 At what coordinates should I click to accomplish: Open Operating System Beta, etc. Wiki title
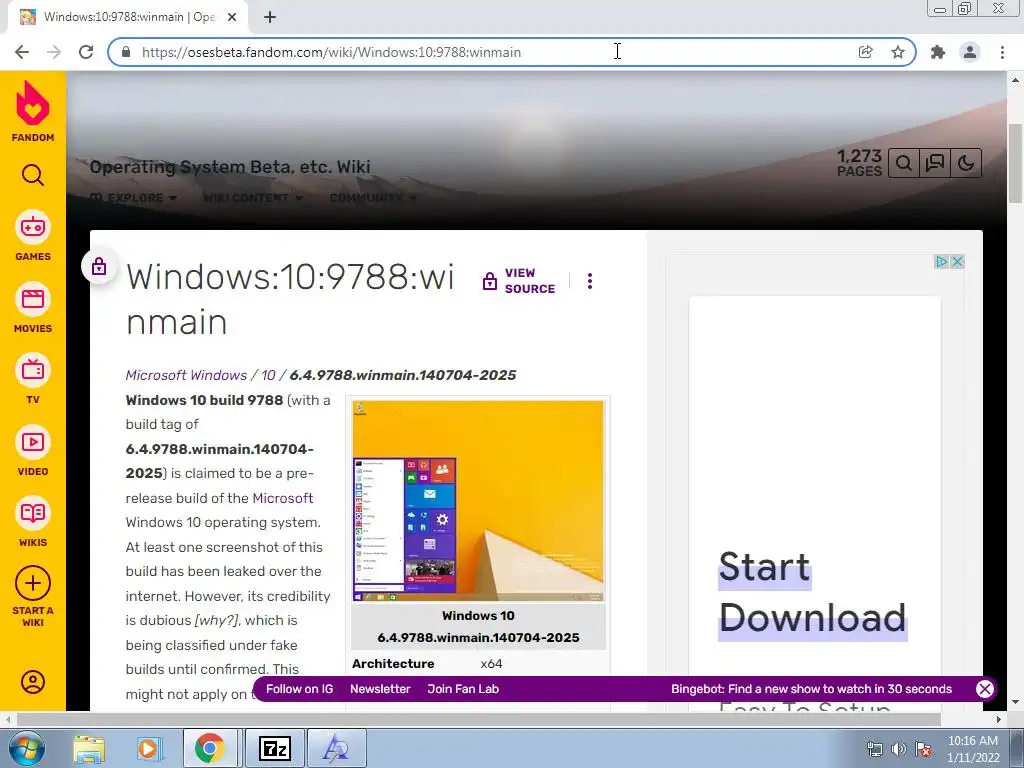click(x=230, y=167)
